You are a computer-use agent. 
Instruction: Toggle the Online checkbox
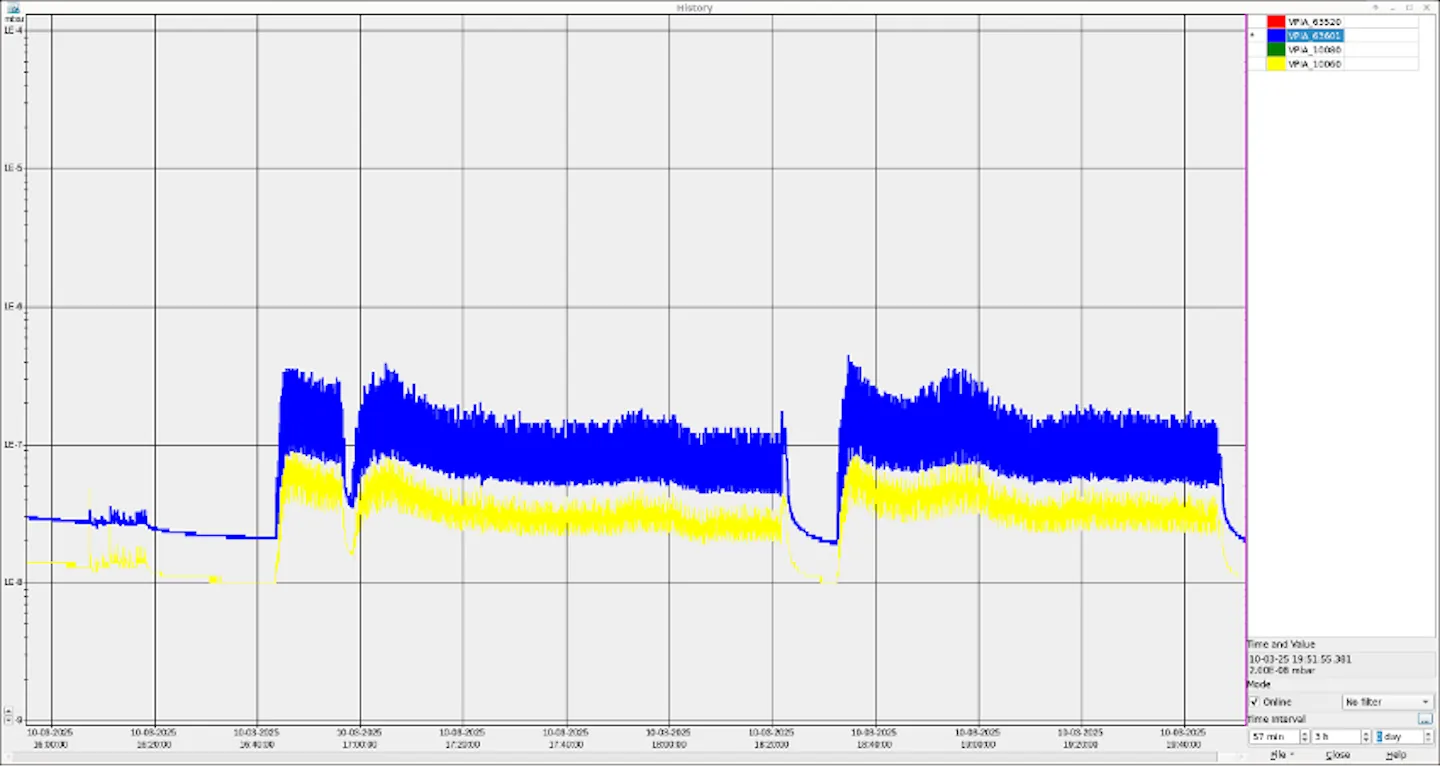pyautogui.click(x=1256, y=702)
